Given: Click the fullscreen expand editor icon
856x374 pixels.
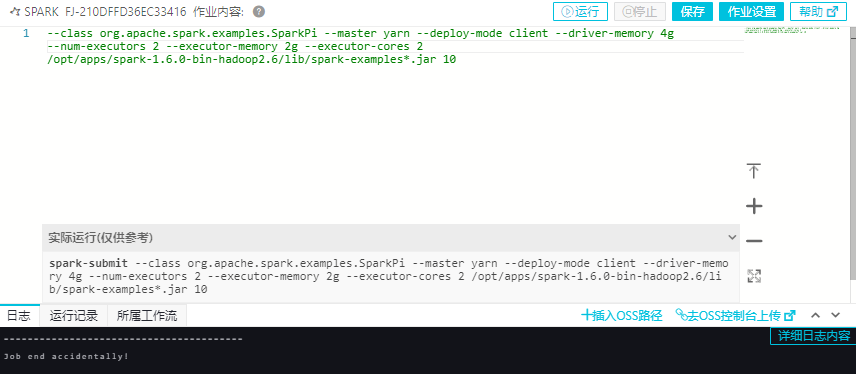Looking at the screenshot, I should [754, 276].
